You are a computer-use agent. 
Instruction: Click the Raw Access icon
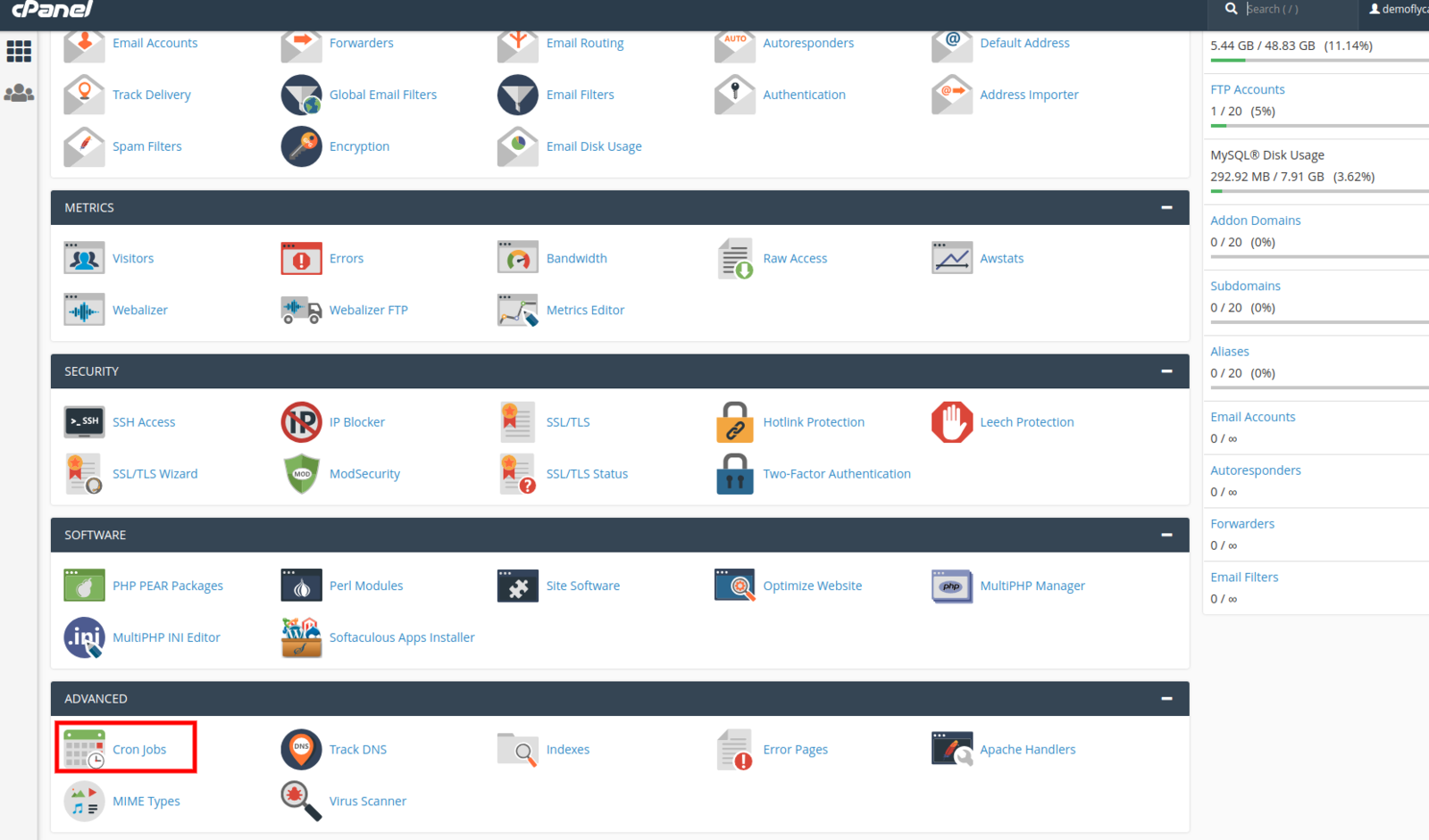tap(735, 258)
